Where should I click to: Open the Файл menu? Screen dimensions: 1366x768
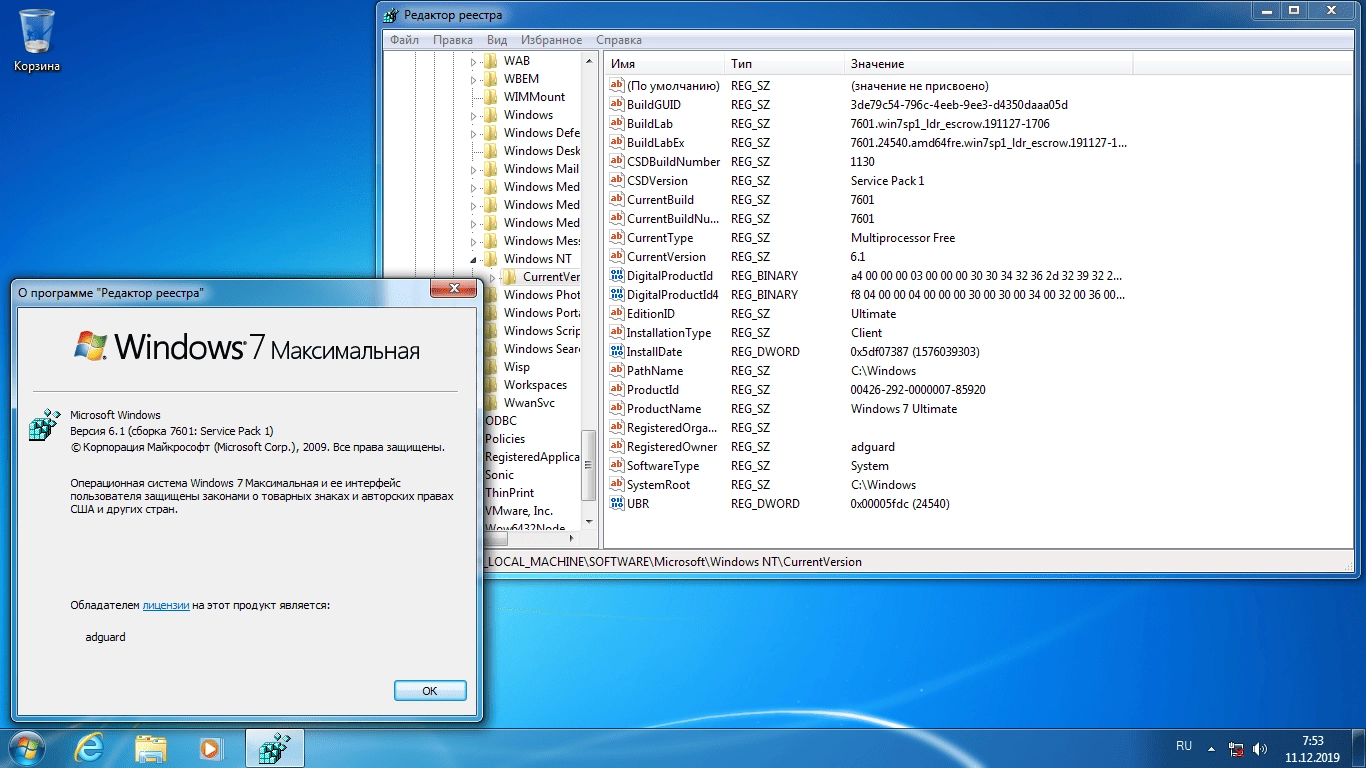pos(405,40)
